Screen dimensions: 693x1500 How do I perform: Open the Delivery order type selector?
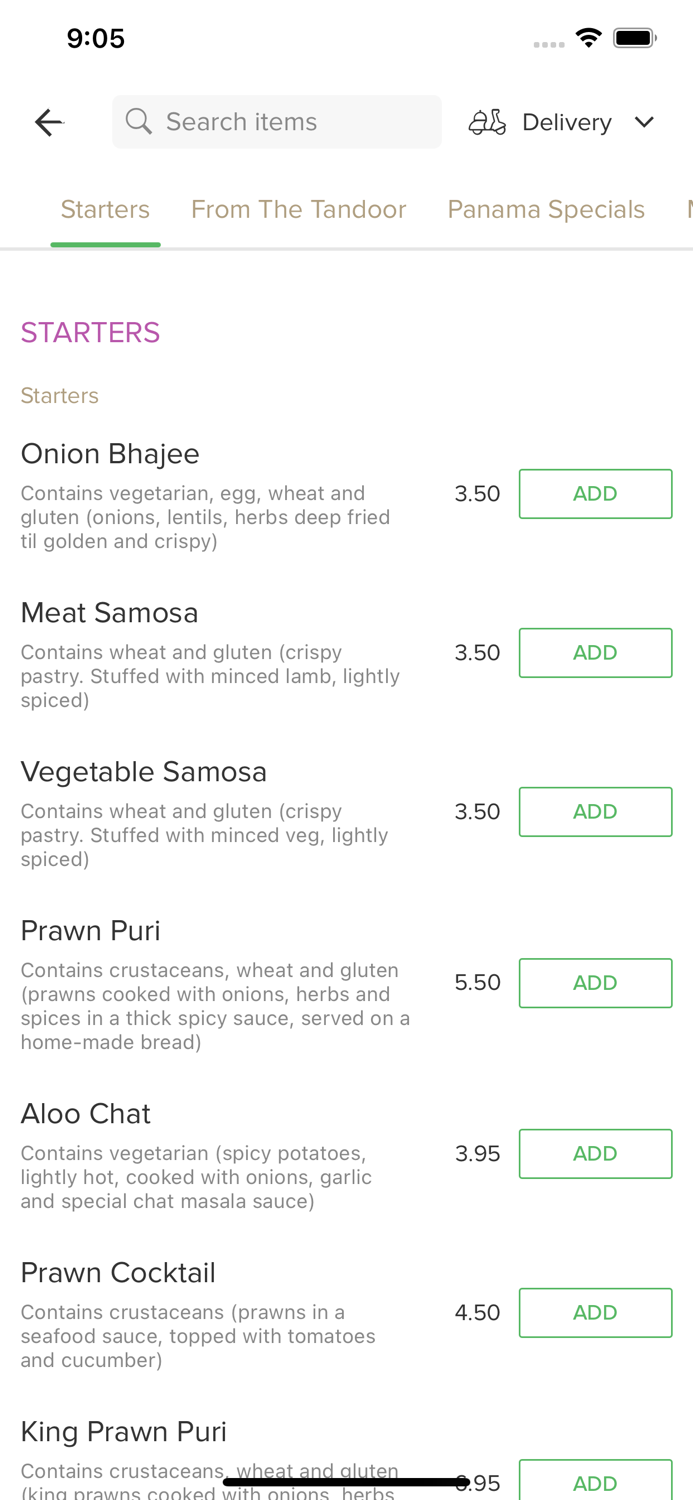point(566,122)
